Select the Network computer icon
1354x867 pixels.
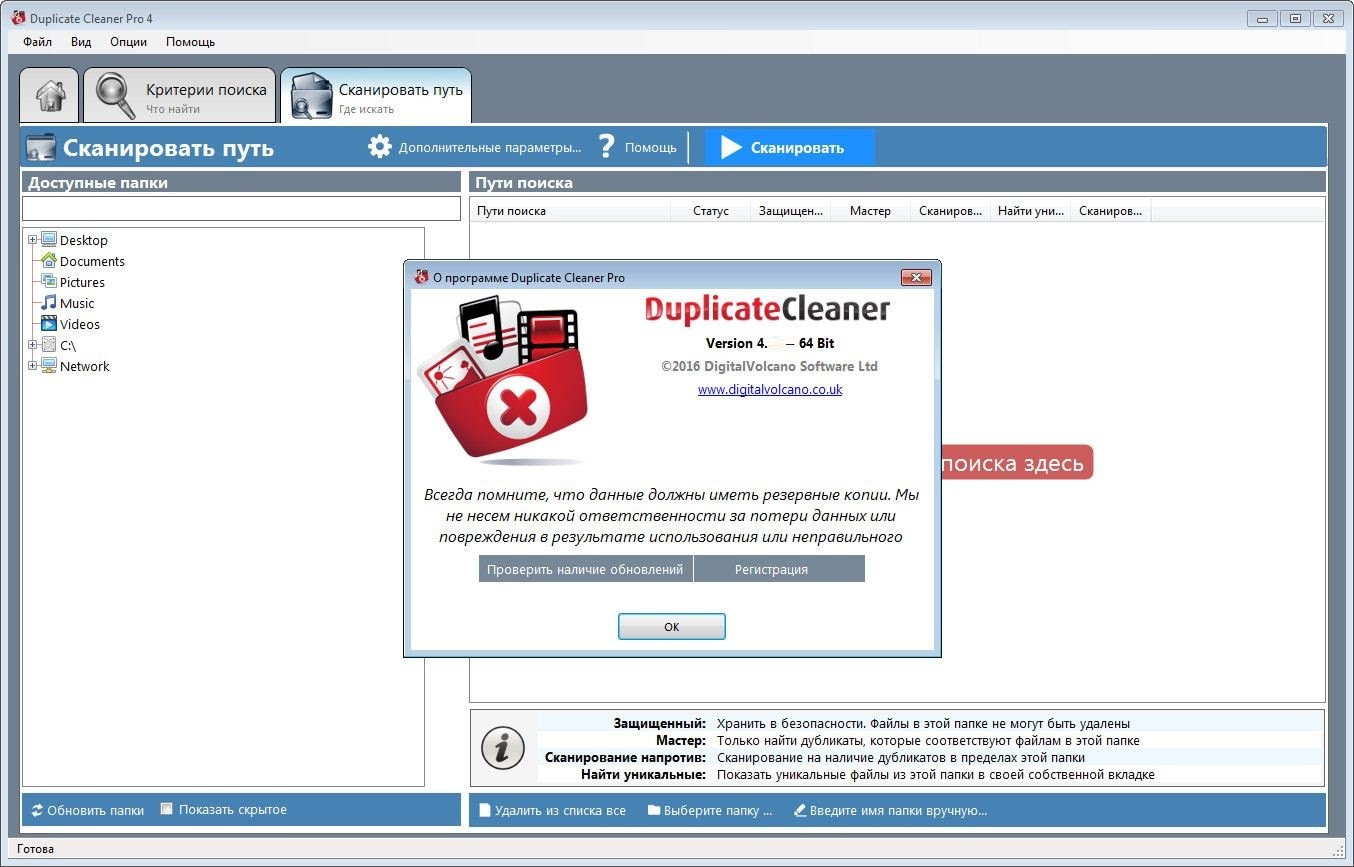tap(49, 366)
